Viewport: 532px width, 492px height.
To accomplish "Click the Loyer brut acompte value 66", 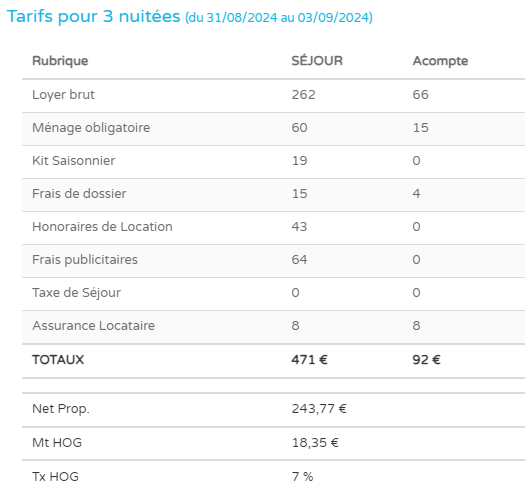I will point(420,94).
